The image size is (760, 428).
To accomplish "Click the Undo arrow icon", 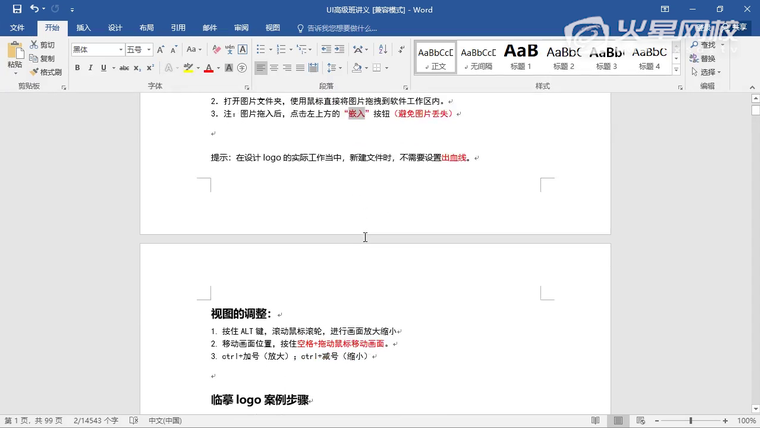I will click(x=35, y=9).
